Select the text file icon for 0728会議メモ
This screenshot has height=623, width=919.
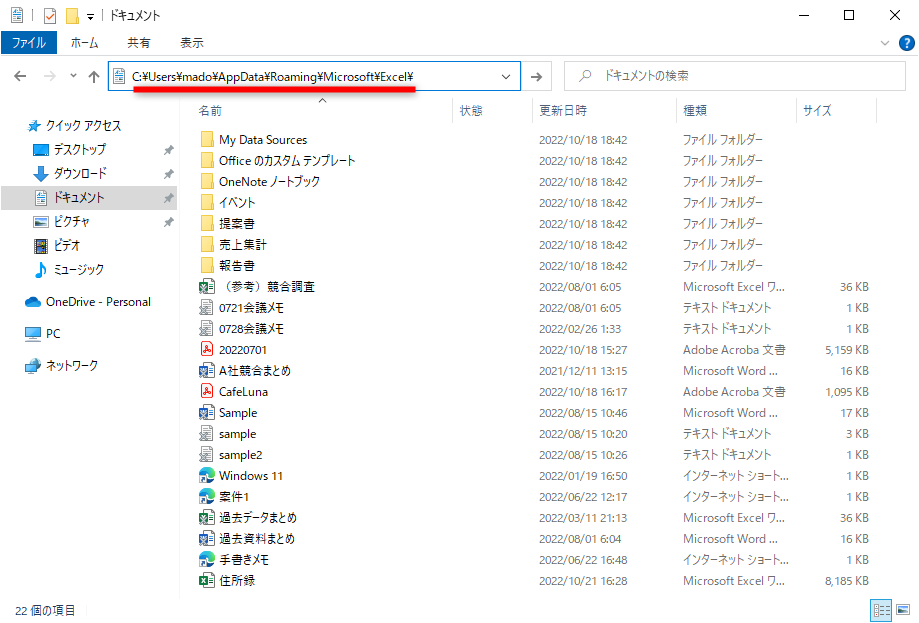point(206,329)
